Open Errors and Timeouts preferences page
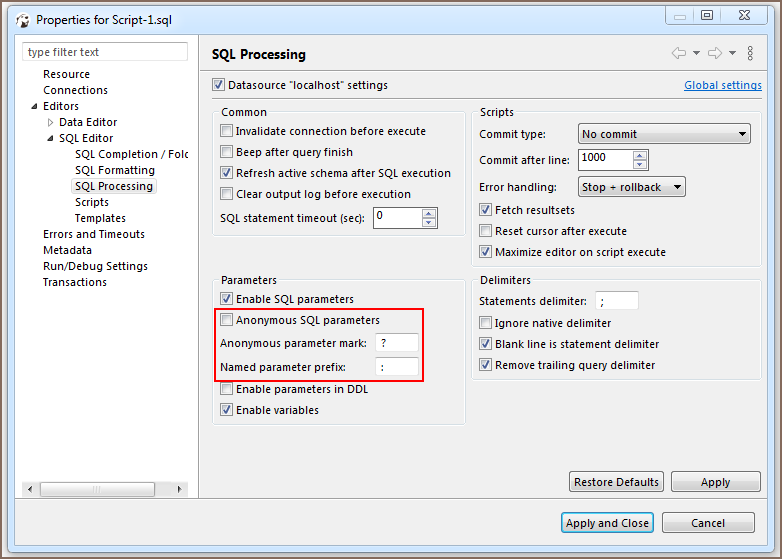 tap(93, 234)
